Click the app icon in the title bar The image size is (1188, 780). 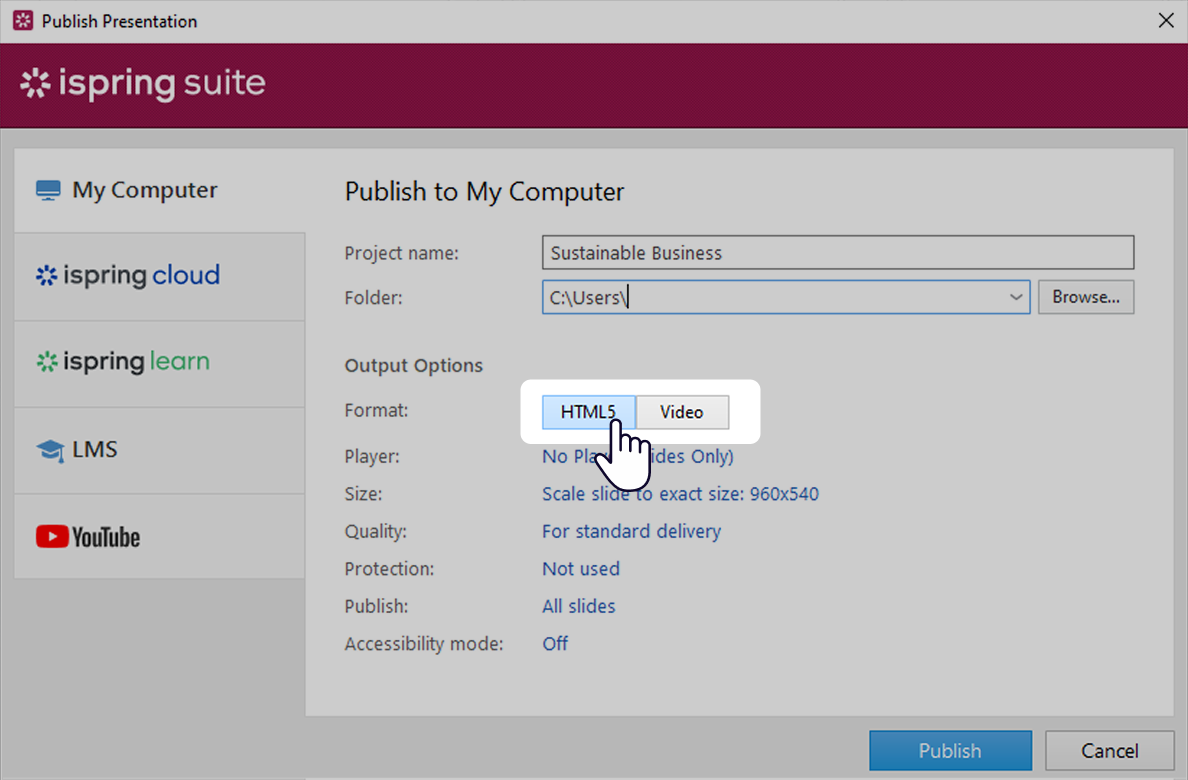pyautogui.click(x=21, y=20)
